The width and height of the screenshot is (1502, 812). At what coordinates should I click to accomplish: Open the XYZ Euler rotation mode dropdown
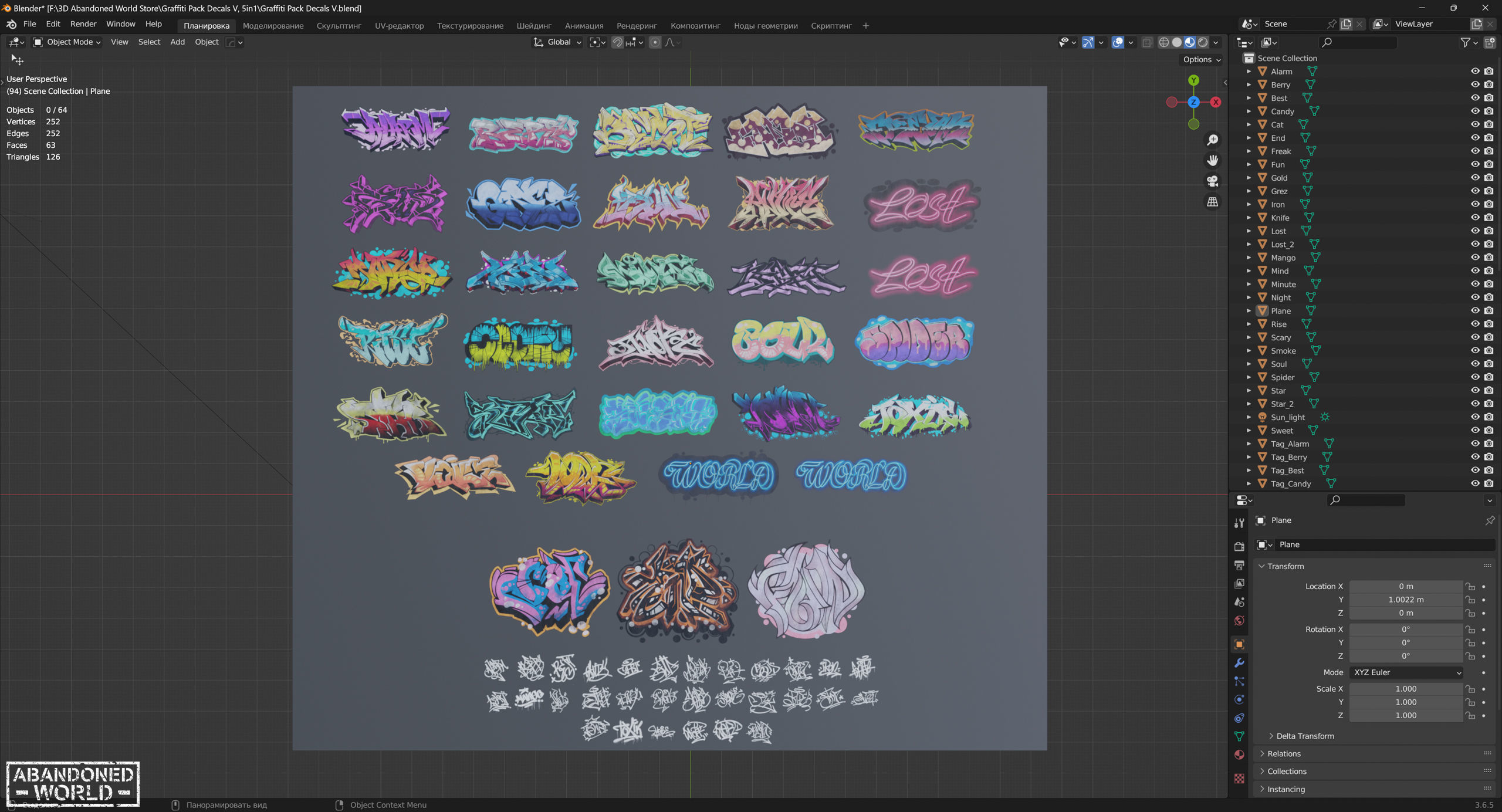pyautogui.click(x=1406, y=672)
